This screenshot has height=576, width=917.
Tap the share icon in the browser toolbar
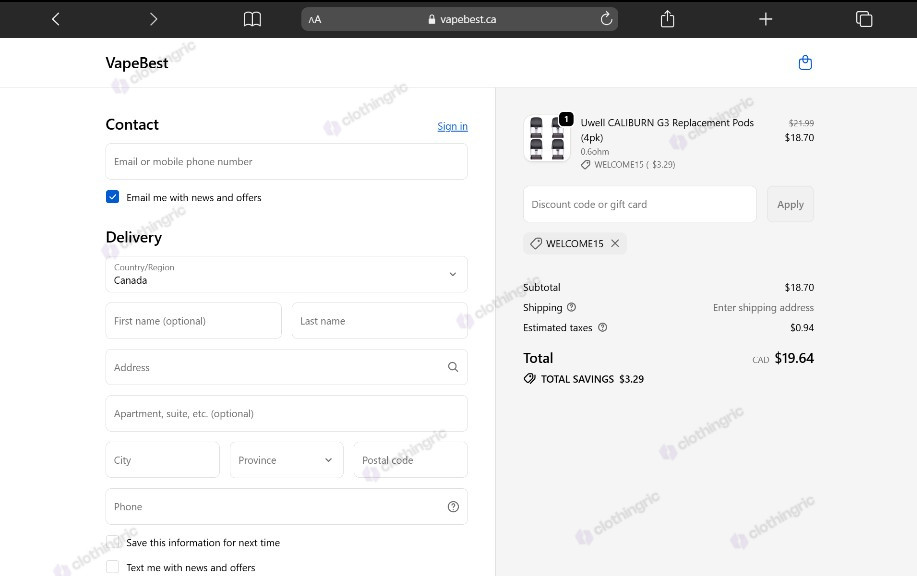pyautogui.click(x=667, y=19)
